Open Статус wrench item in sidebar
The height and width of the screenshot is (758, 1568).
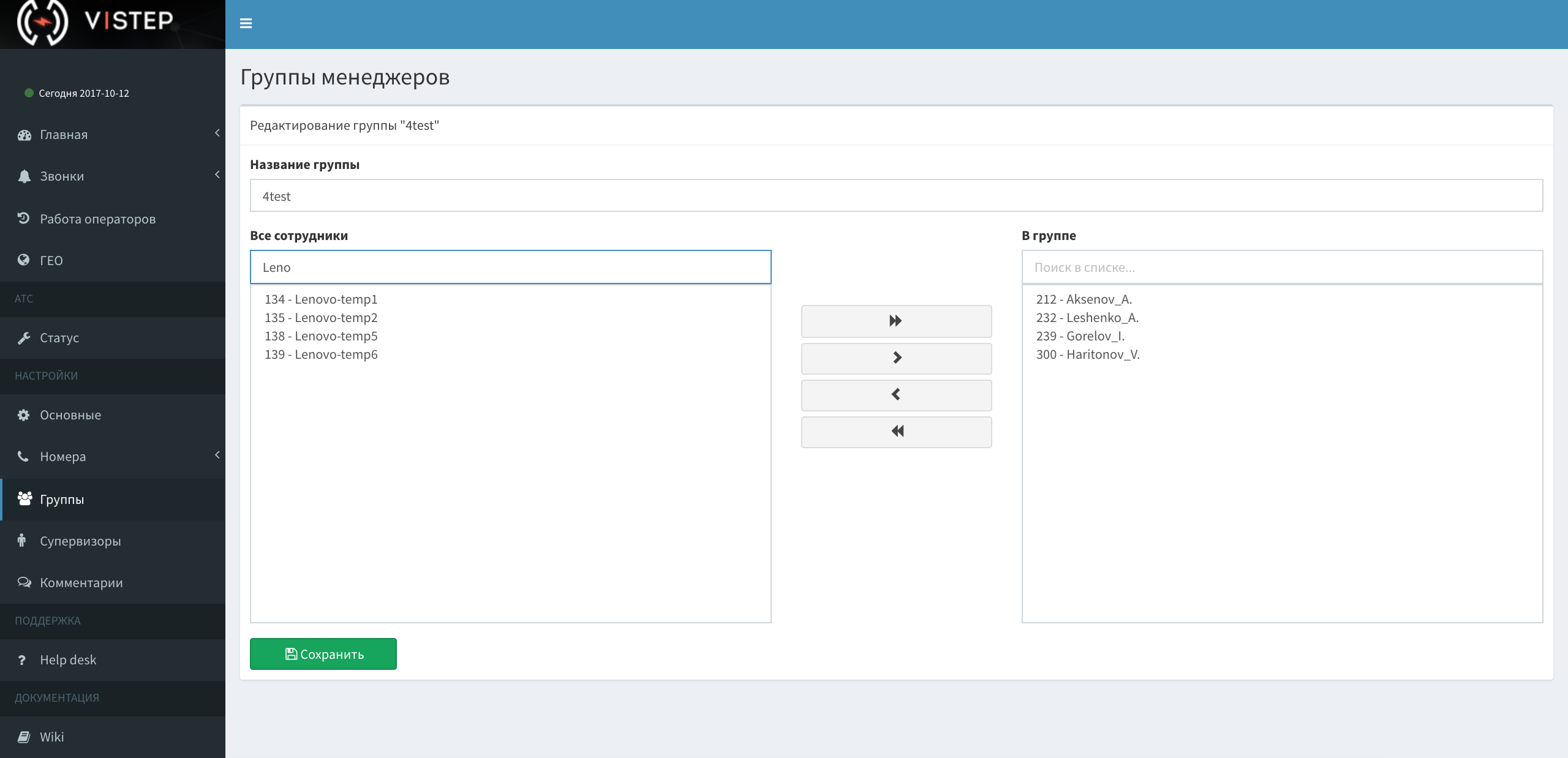click(x=59, y=338)
